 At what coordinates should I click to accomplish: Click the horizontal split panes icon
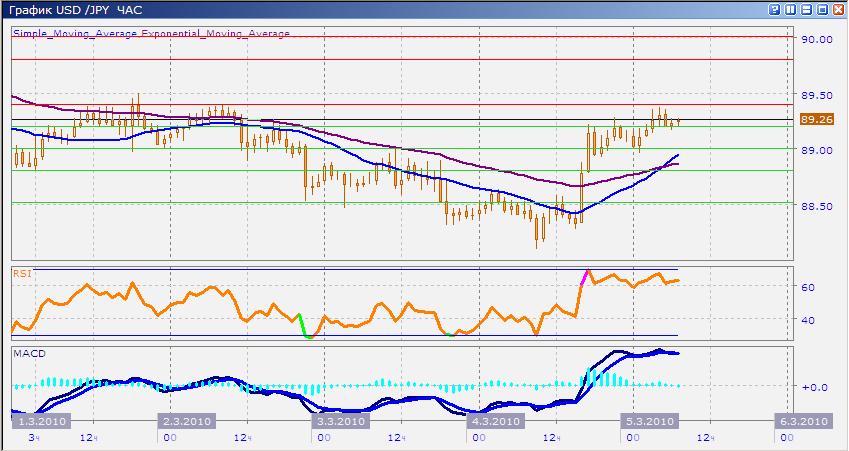[x=807, y=9]
